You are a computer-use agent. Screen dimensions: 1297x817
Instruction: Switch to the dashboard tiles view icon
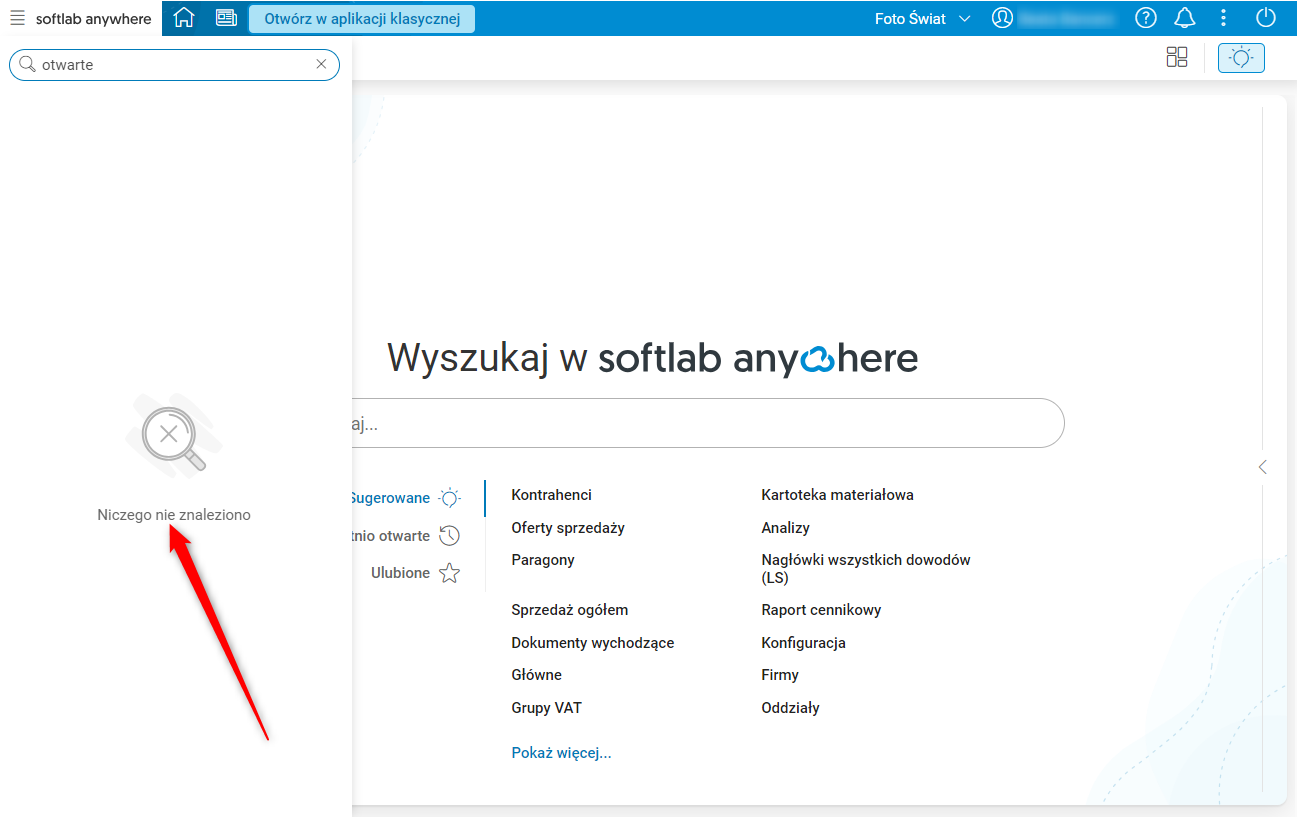click(1177, 57)
